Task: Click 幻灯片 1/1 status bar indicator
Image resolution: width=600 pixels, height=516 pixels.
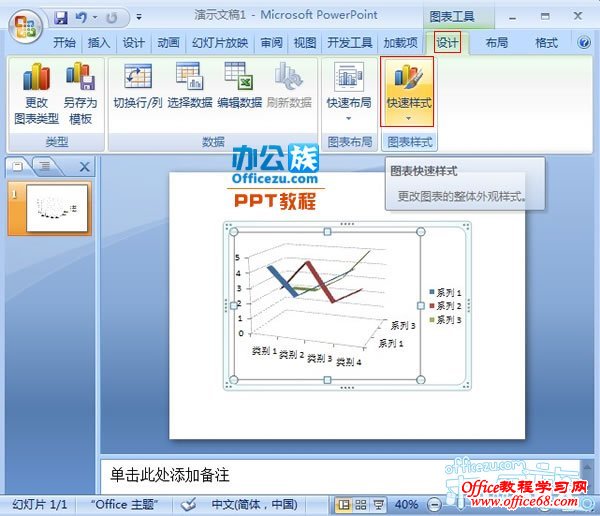Action: pyautogui.click(x=40, y=505)
